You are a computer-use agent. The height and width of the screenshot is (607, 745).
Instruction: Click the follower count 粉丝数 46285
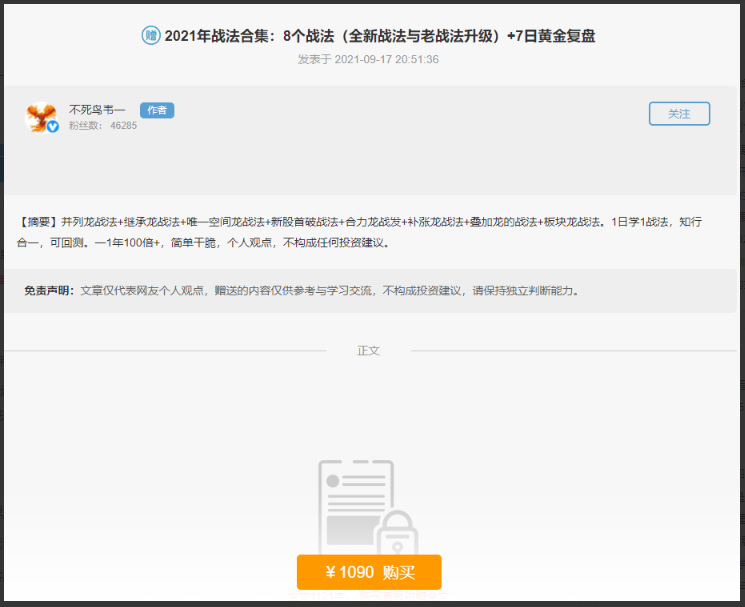[102, 126]
